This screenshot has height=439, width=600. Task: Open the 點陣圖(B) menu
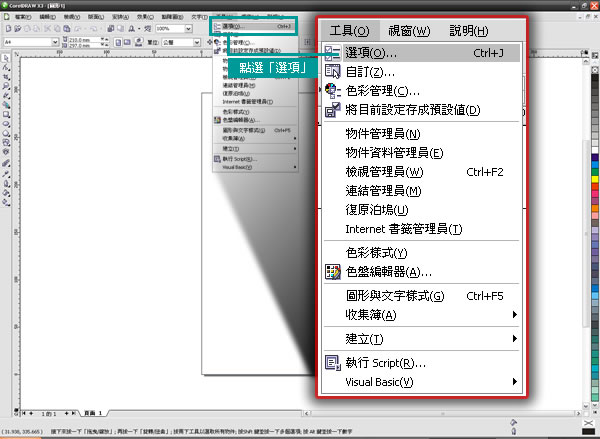[x=172, y=17]
